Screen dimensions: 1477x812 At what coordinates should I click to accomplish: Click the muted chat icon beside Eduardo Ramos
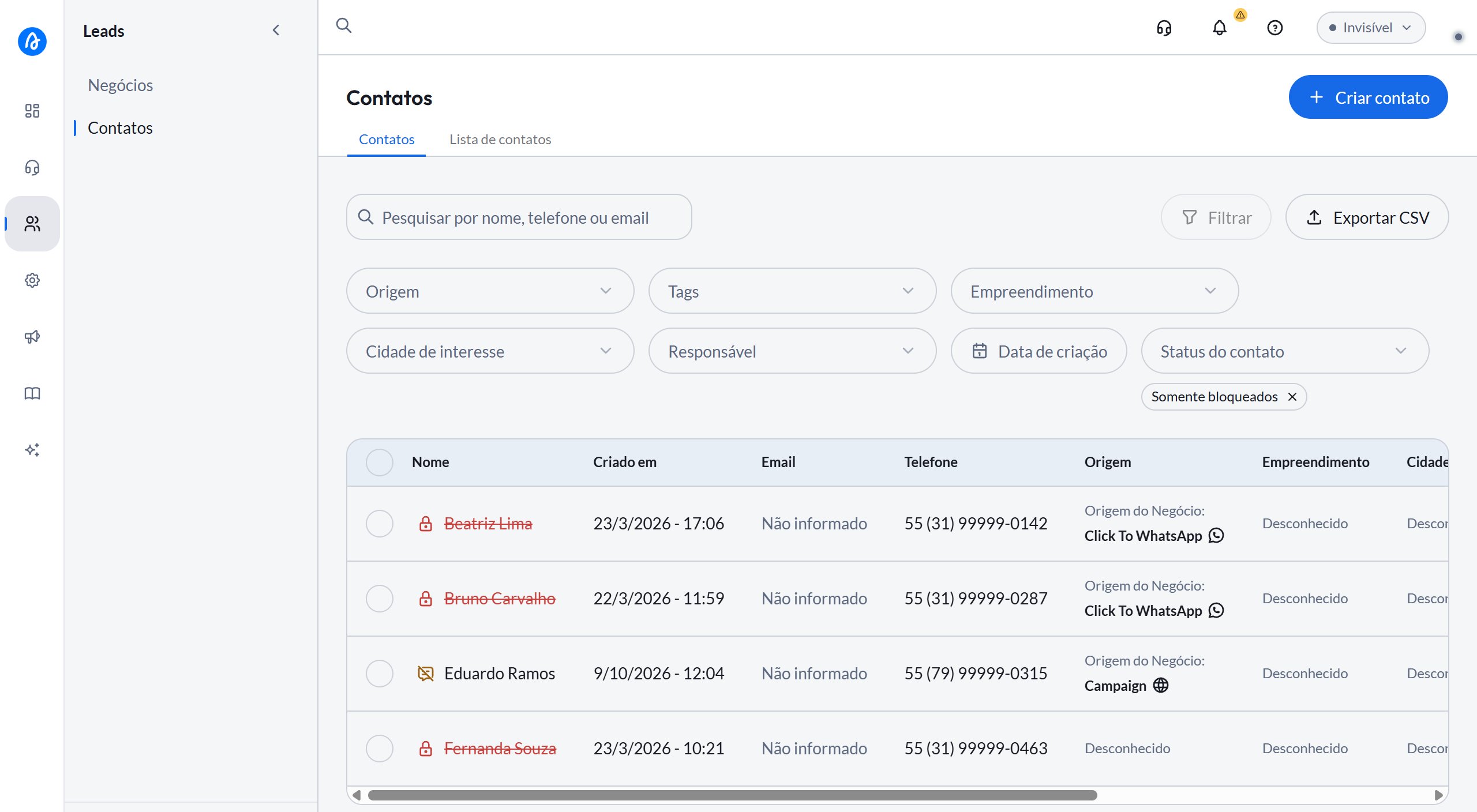[x=426, y=674]
